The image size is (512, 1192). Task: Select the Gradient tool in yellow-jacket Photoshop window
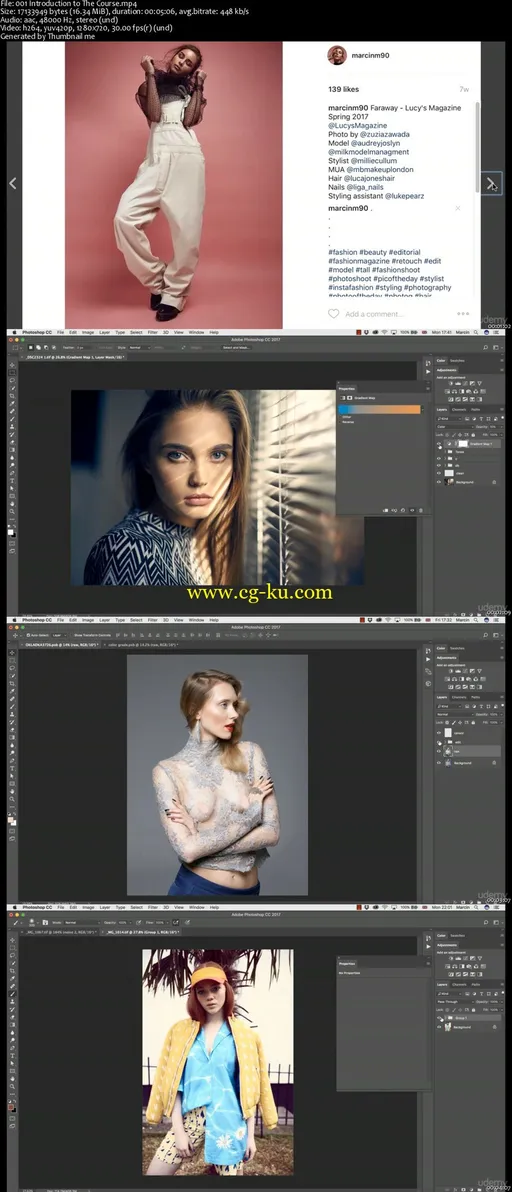12,1025
